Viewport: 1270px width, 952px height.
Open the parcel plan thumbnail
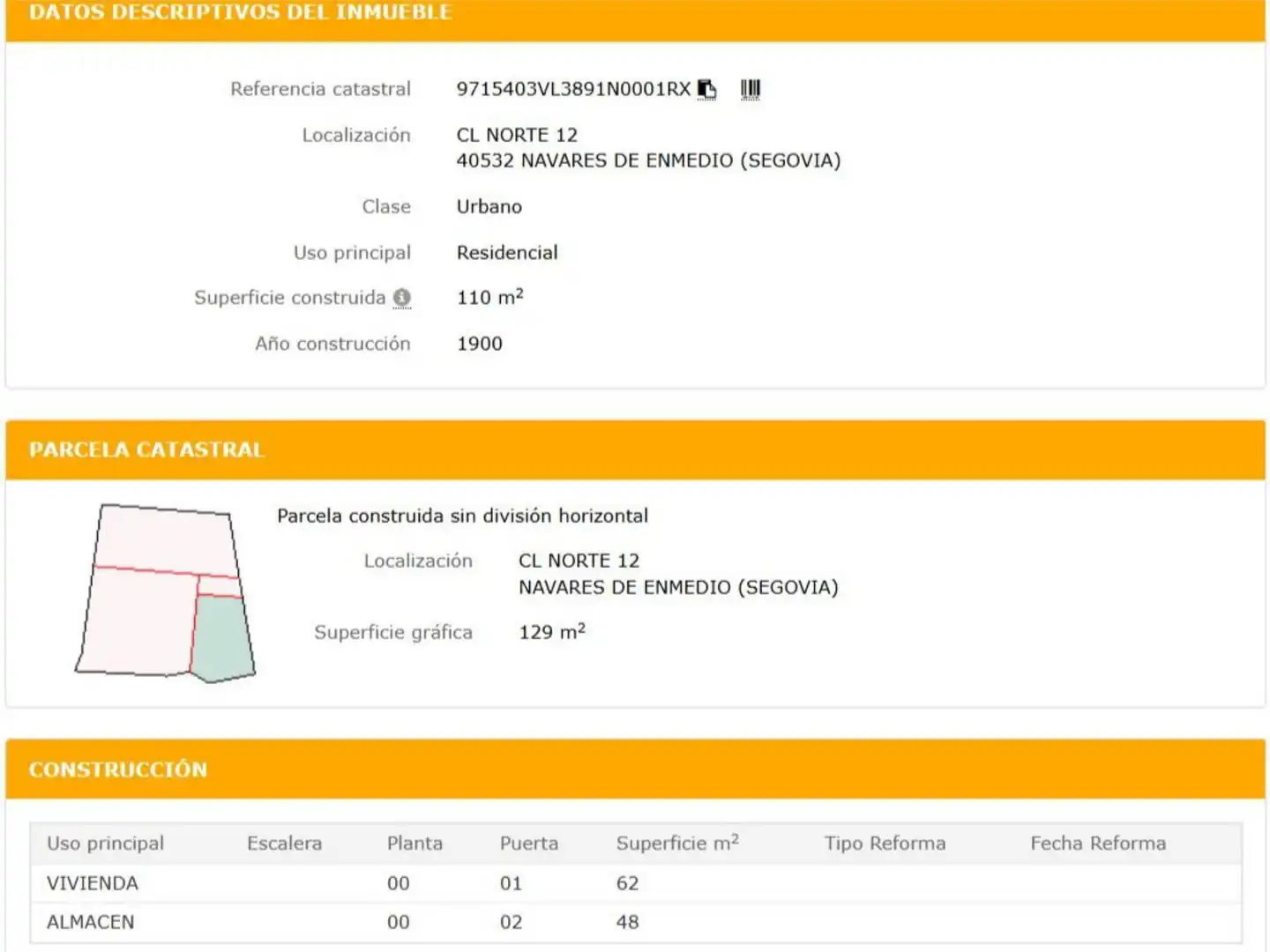165,593
